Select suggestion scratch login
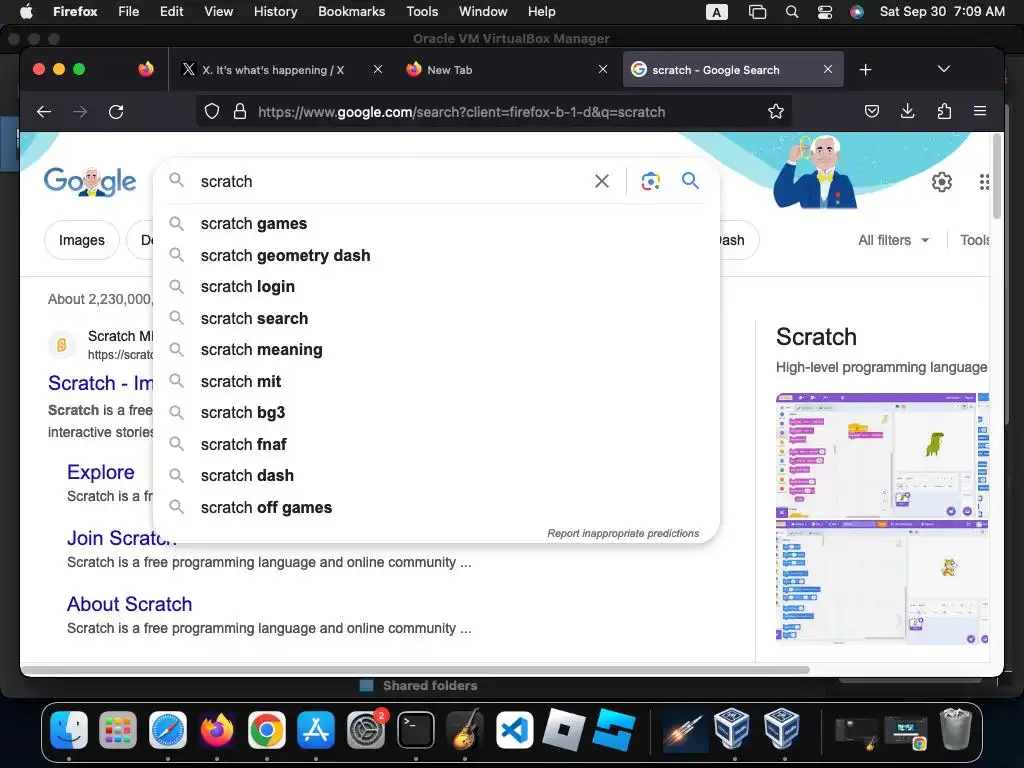This screenshot has width=1024, height=768. pos(436,287)
